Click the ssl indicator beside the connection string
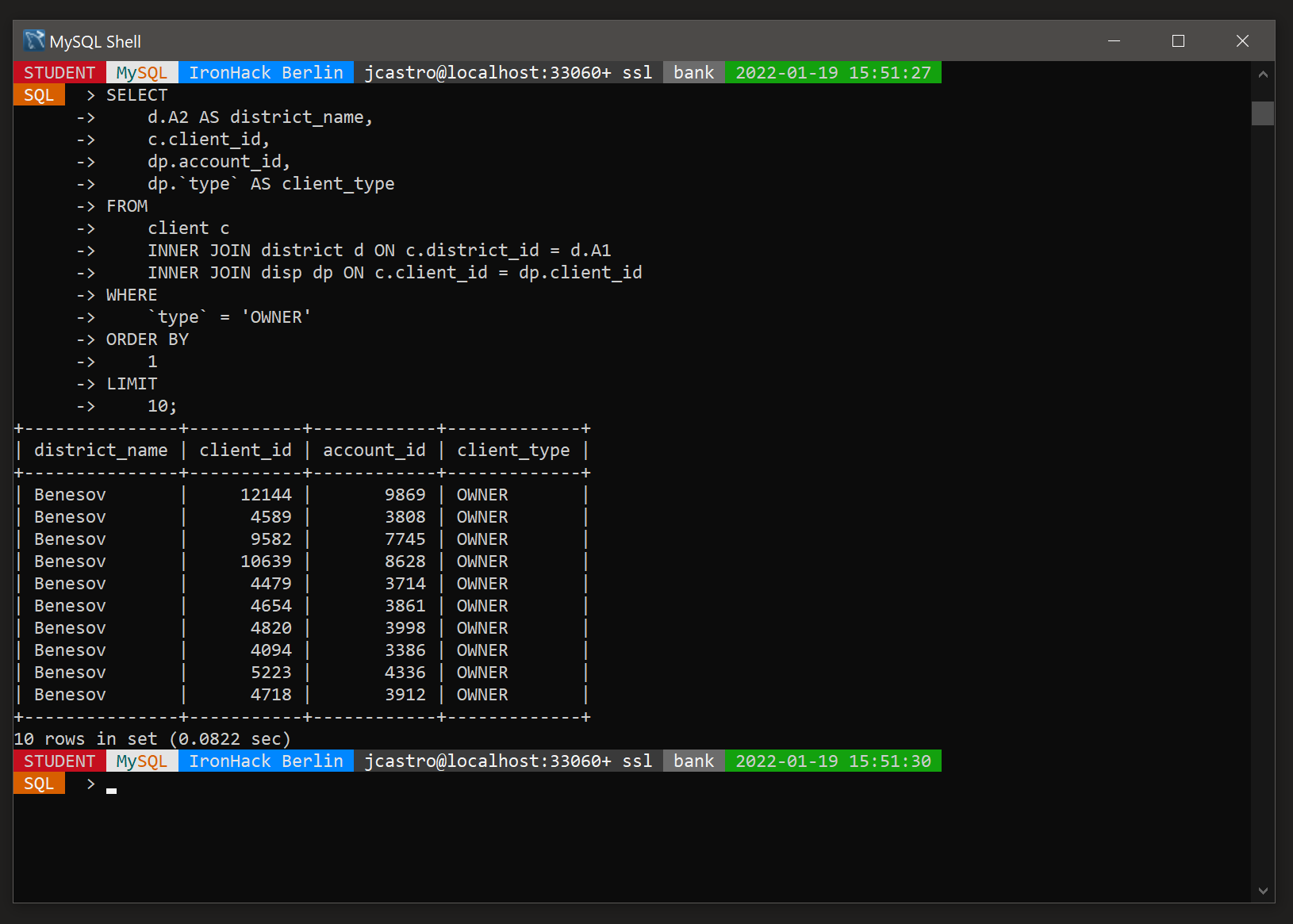1293x924 pixels. click(637, 72)
